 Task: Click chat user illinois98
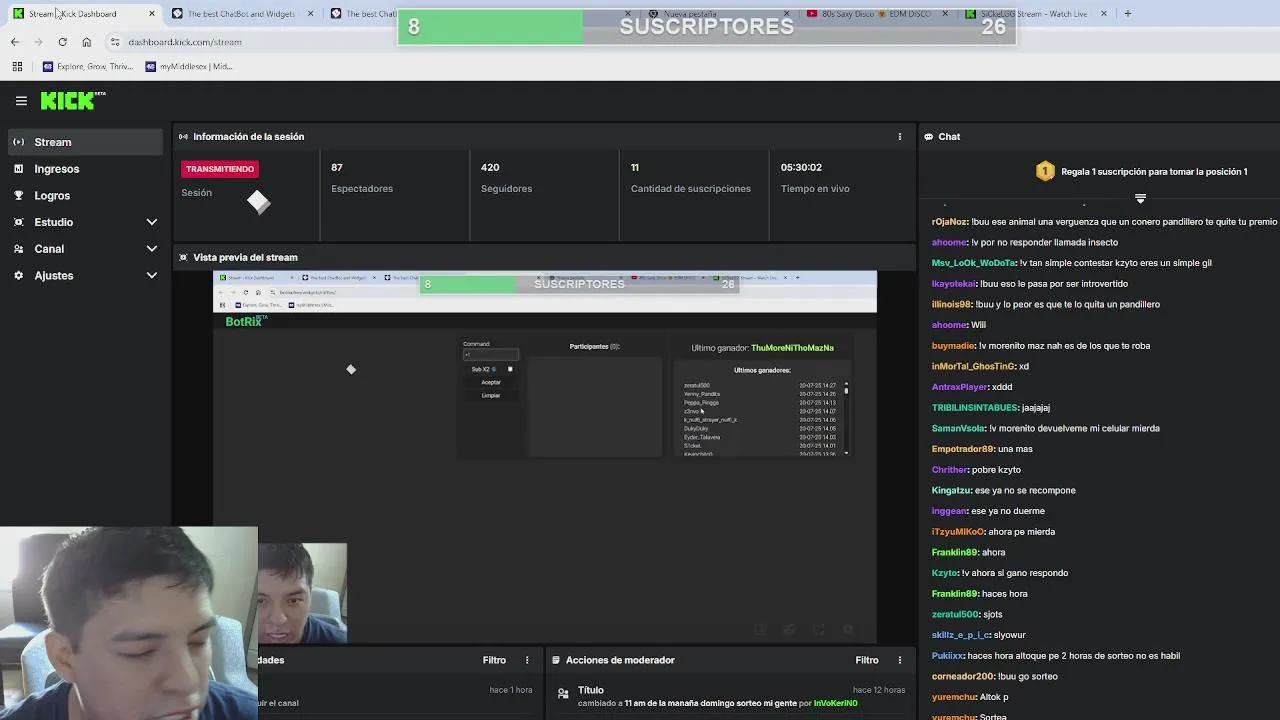coord(952,304)
